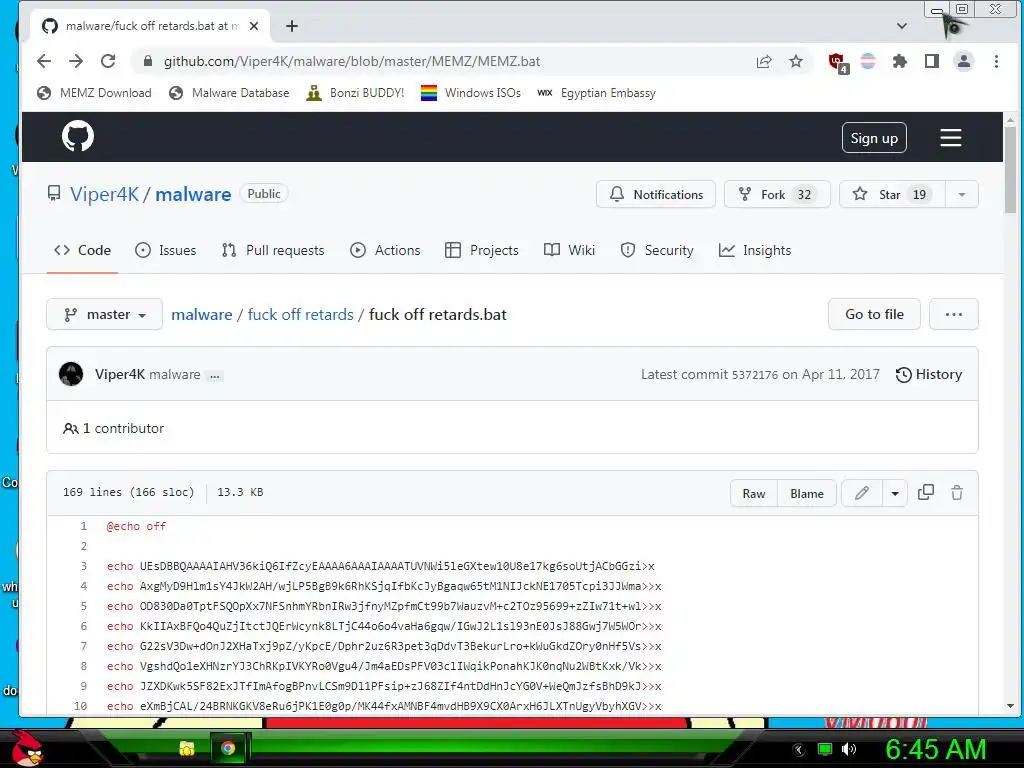The height and width of the screenshot is (768, 1024).
Task: Delete the file using the trash icon
Action: pyautogui.click(x=957, y=493)
